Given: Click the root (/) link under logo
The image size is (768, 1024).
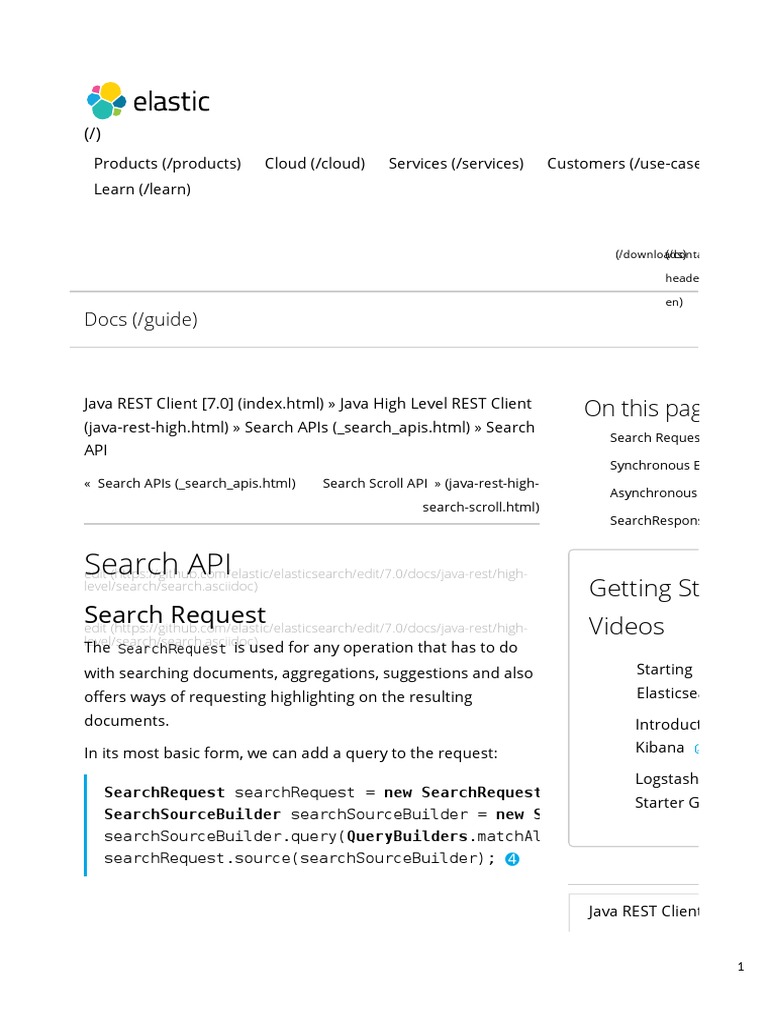Looking at the screenshot, I should 93,133.
